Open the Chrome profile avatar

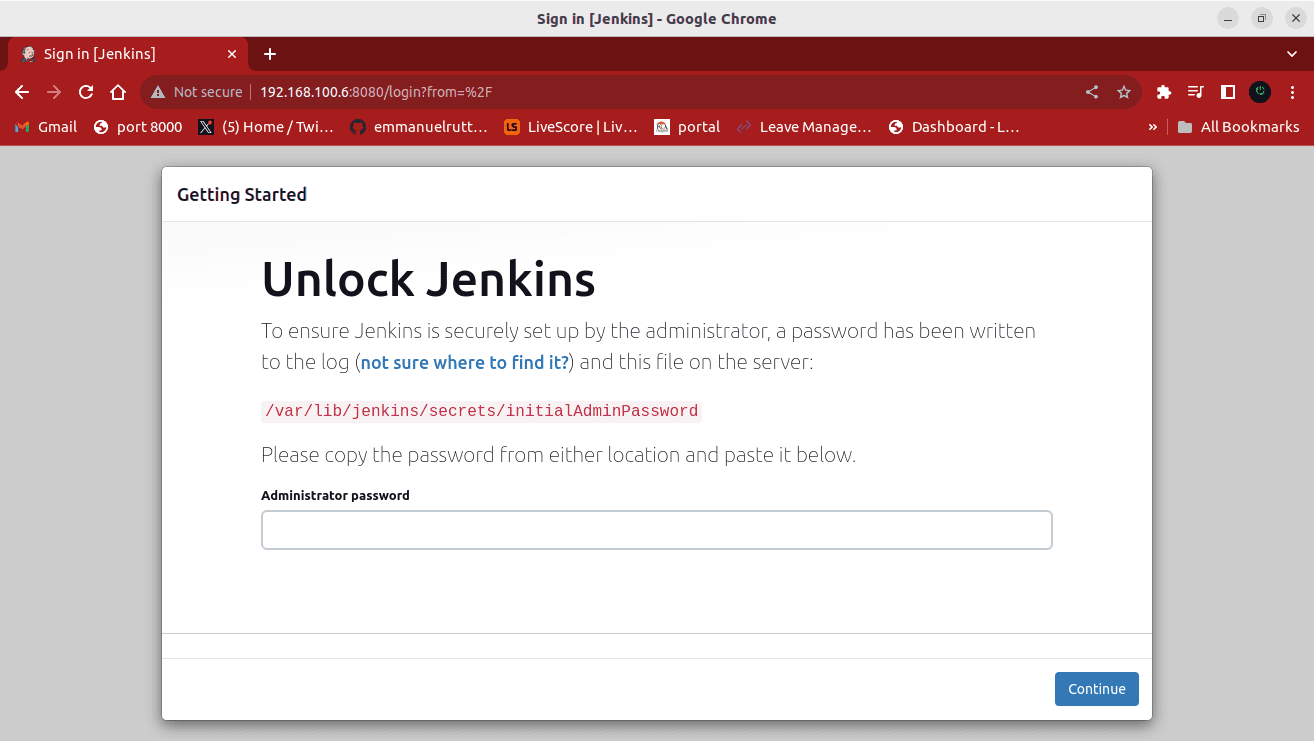click(1260, 92)
